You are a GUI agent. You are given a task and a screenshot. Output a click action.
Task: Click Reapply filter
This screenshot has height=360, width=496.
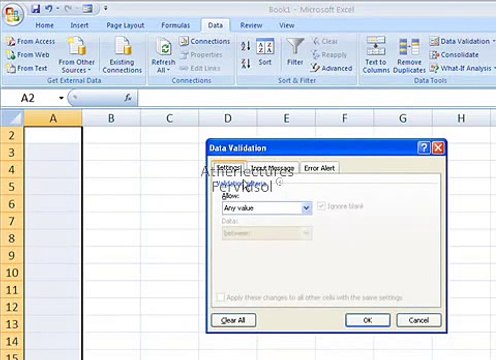coord(329,55)
